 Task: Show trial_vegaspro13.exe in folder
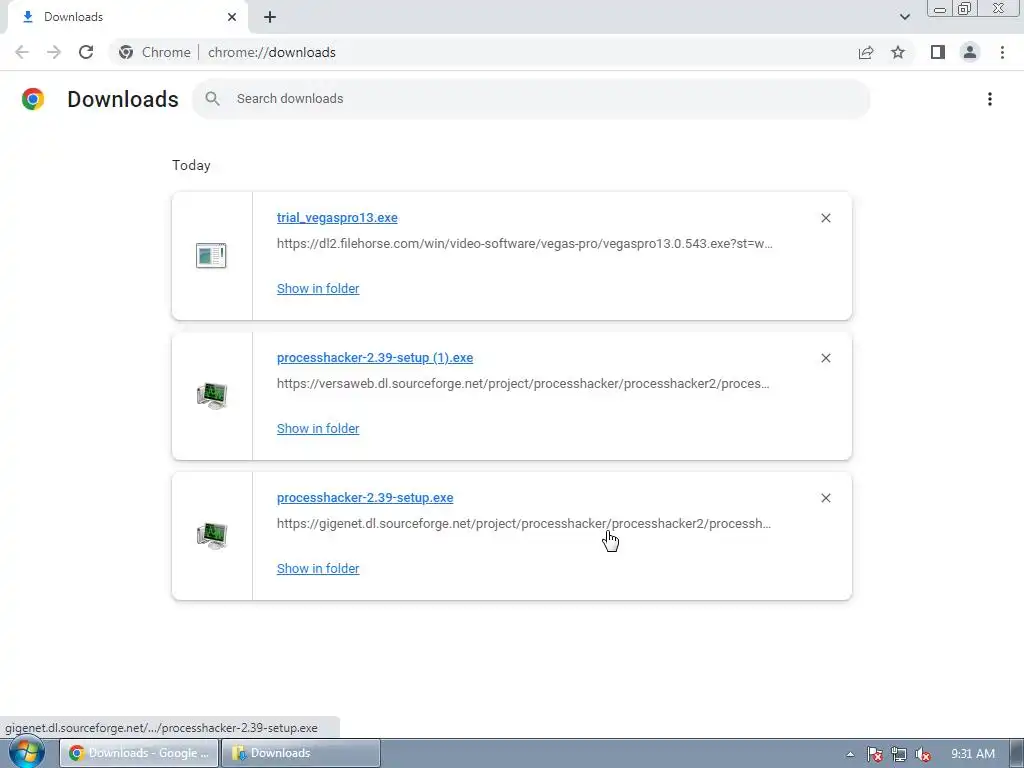coord(318,289)
